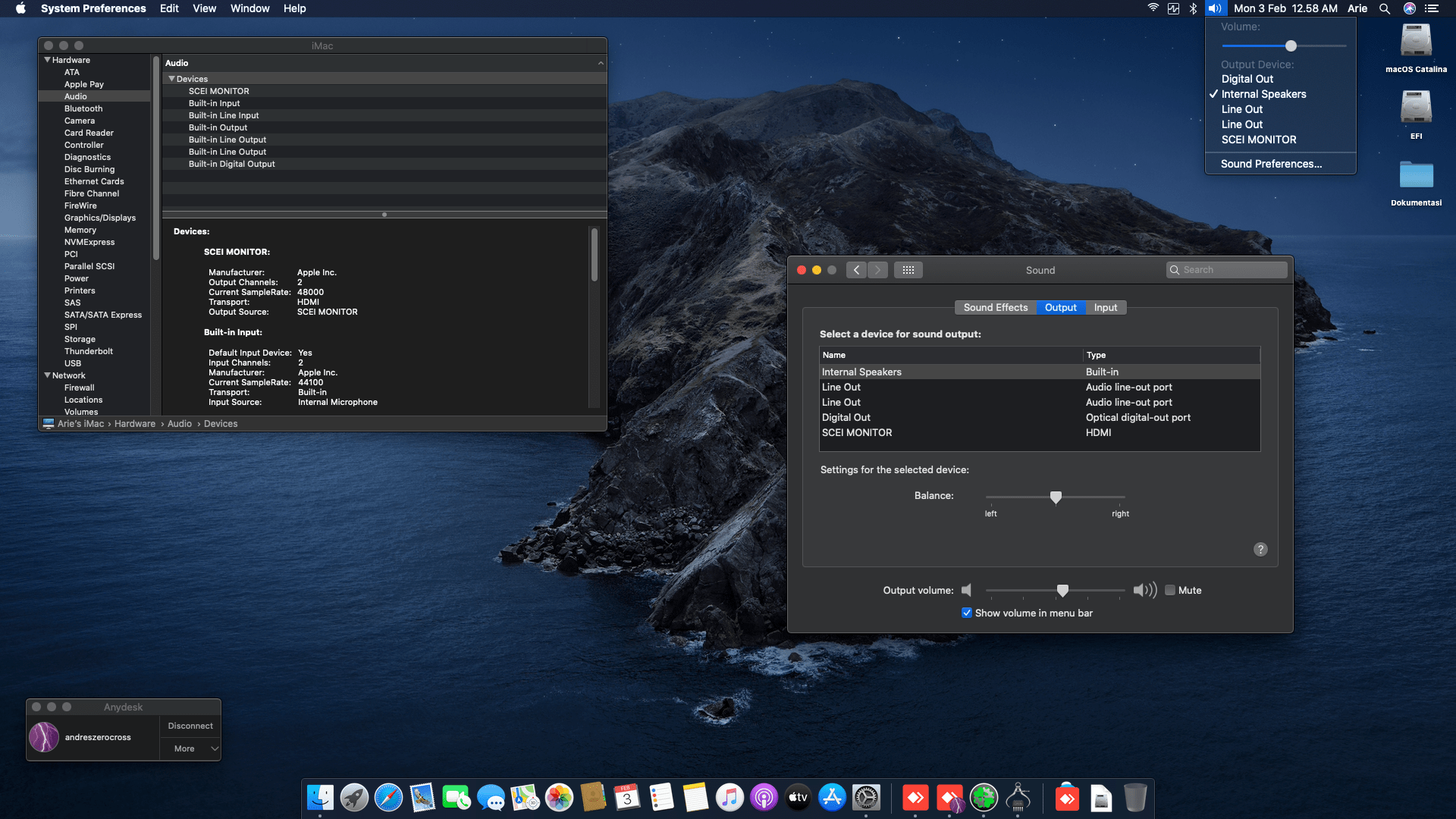Open the Window menu

click(x=249, y=8)
